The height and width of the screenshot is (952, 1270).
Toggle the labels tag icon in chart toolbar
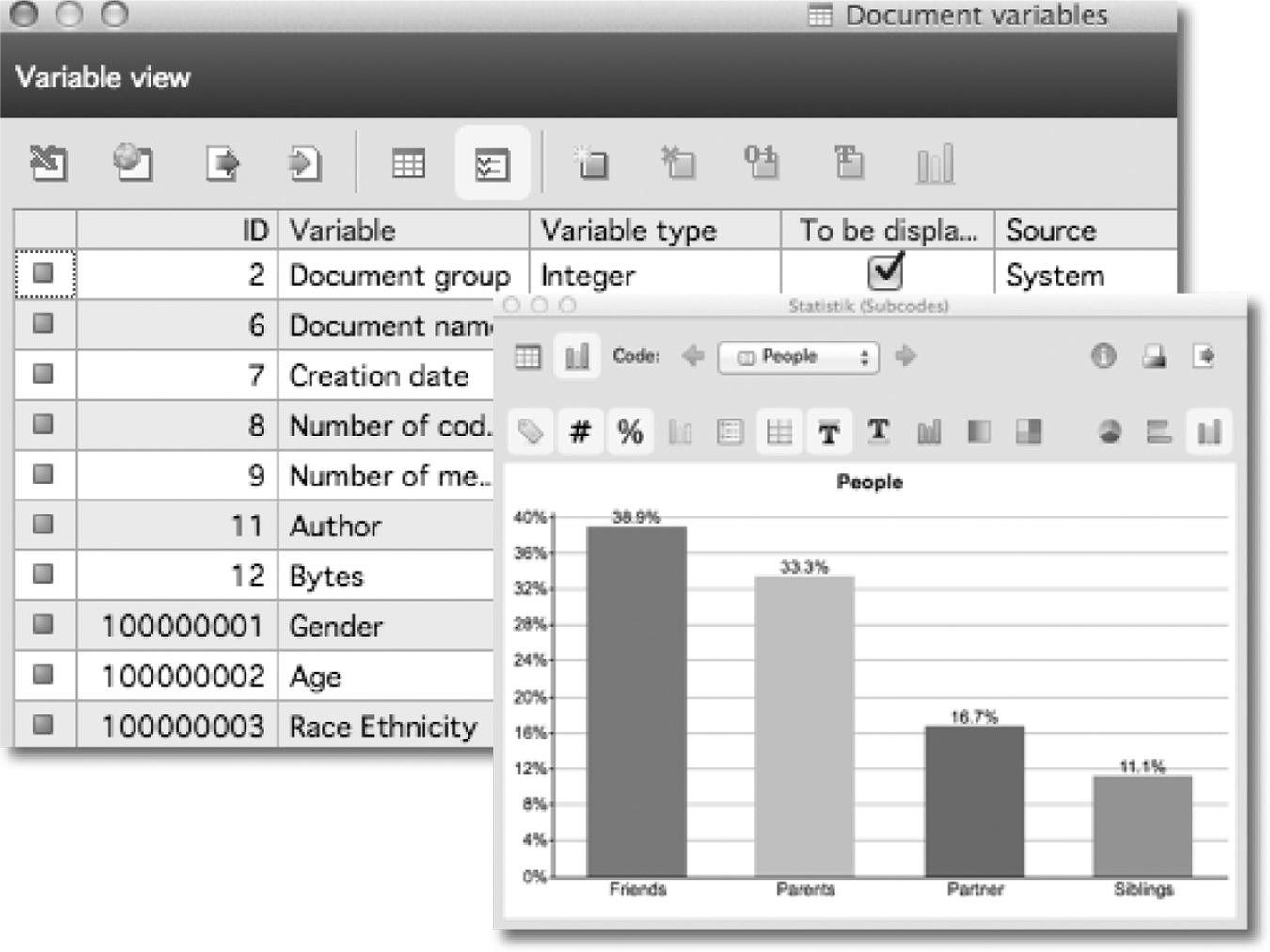(x=531, y=432)
